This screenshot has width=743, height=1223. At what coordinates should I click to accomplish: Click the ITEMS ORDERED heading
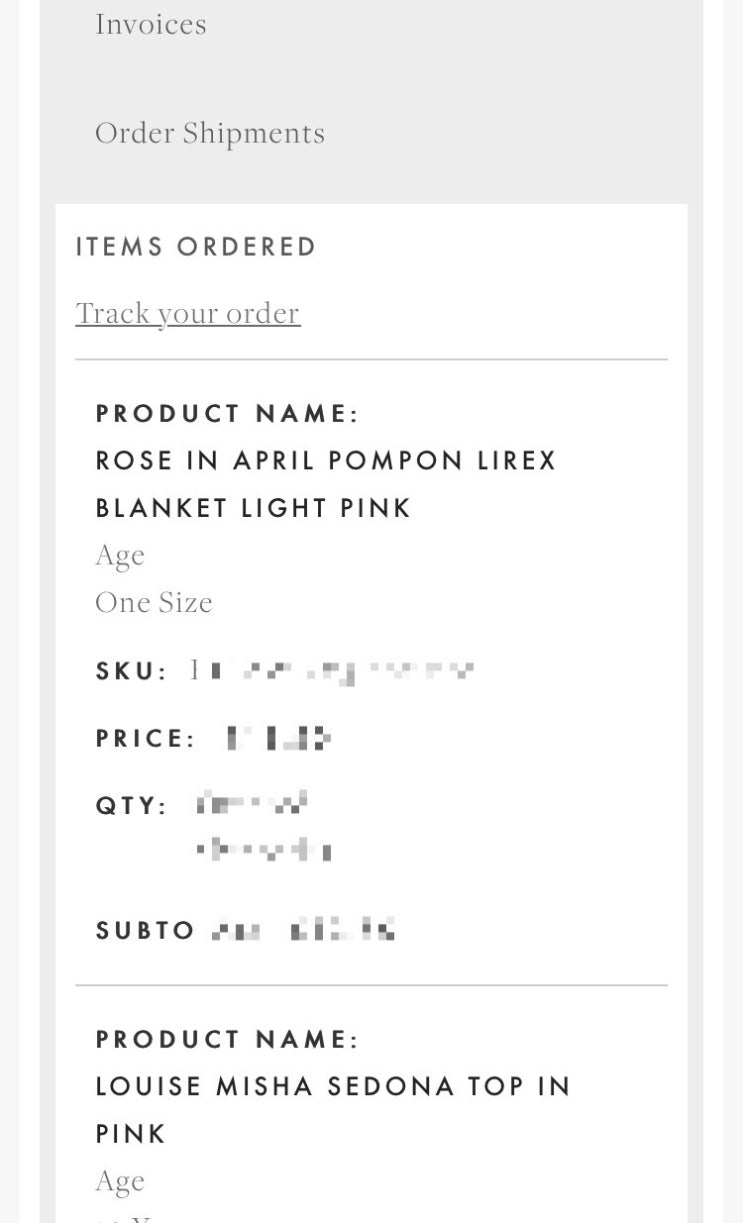tap(196, 247)
